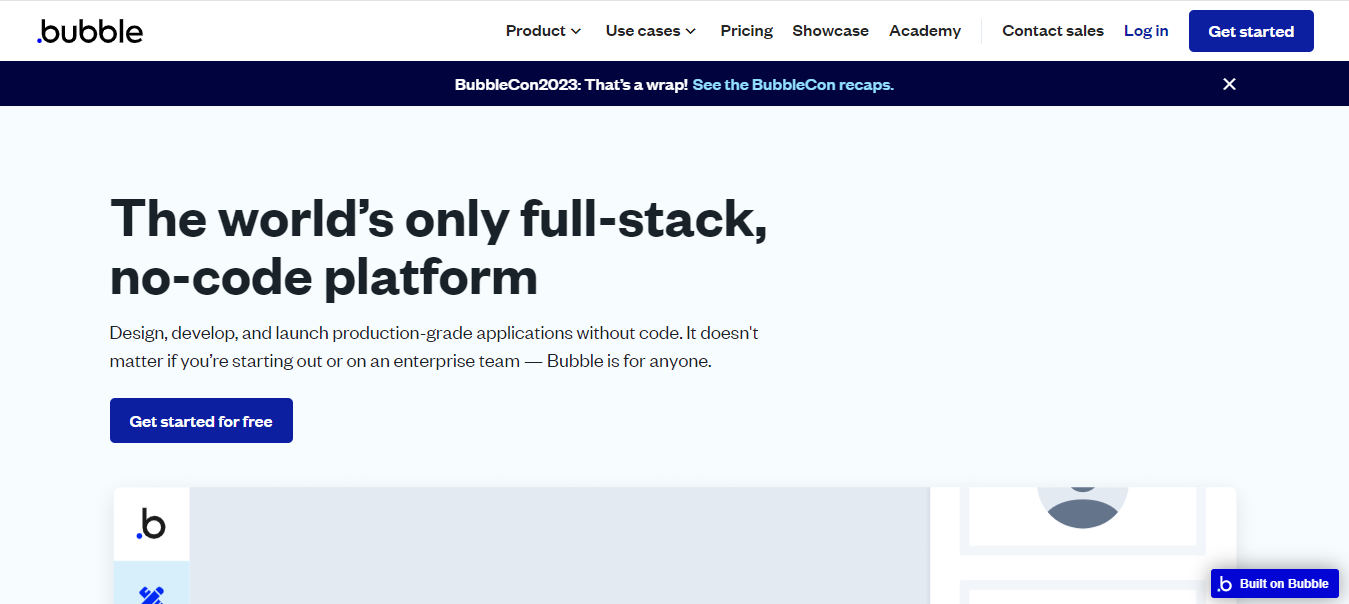Open the Bubble logo home link
This screenshot has width=1349, height=604.
(x=90, y=31)
